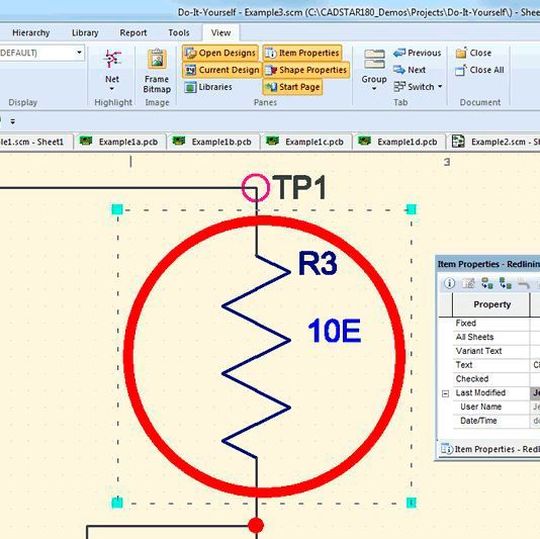
Task: Click the second hierarchy arrow icon in Item Properties
Action: [x=506, y=283]
